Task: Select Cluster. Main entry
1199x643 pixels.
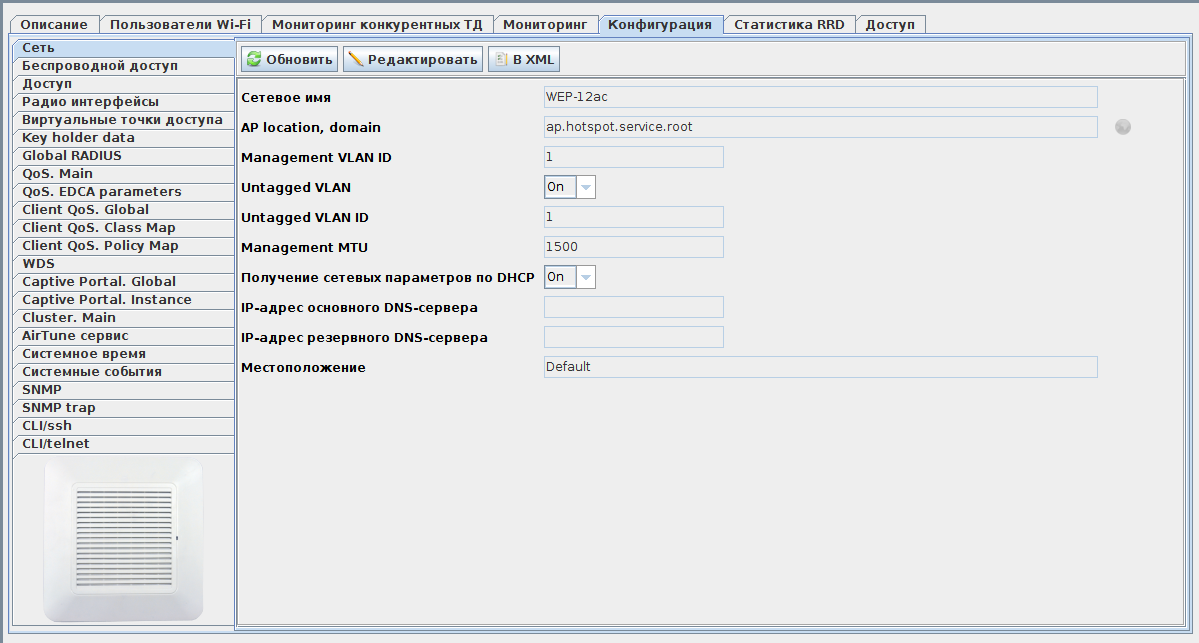Action: pyautogui.click(x=124, y=317)
